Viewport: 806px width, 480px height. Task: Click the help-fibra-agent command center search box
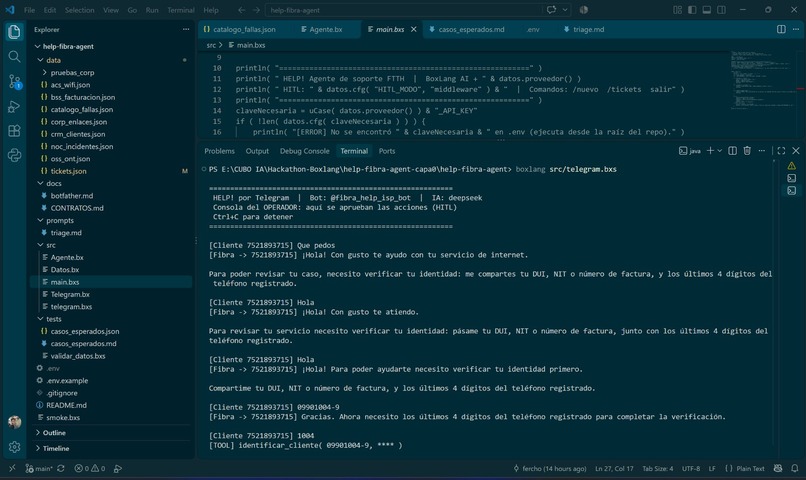pos(403,10)
